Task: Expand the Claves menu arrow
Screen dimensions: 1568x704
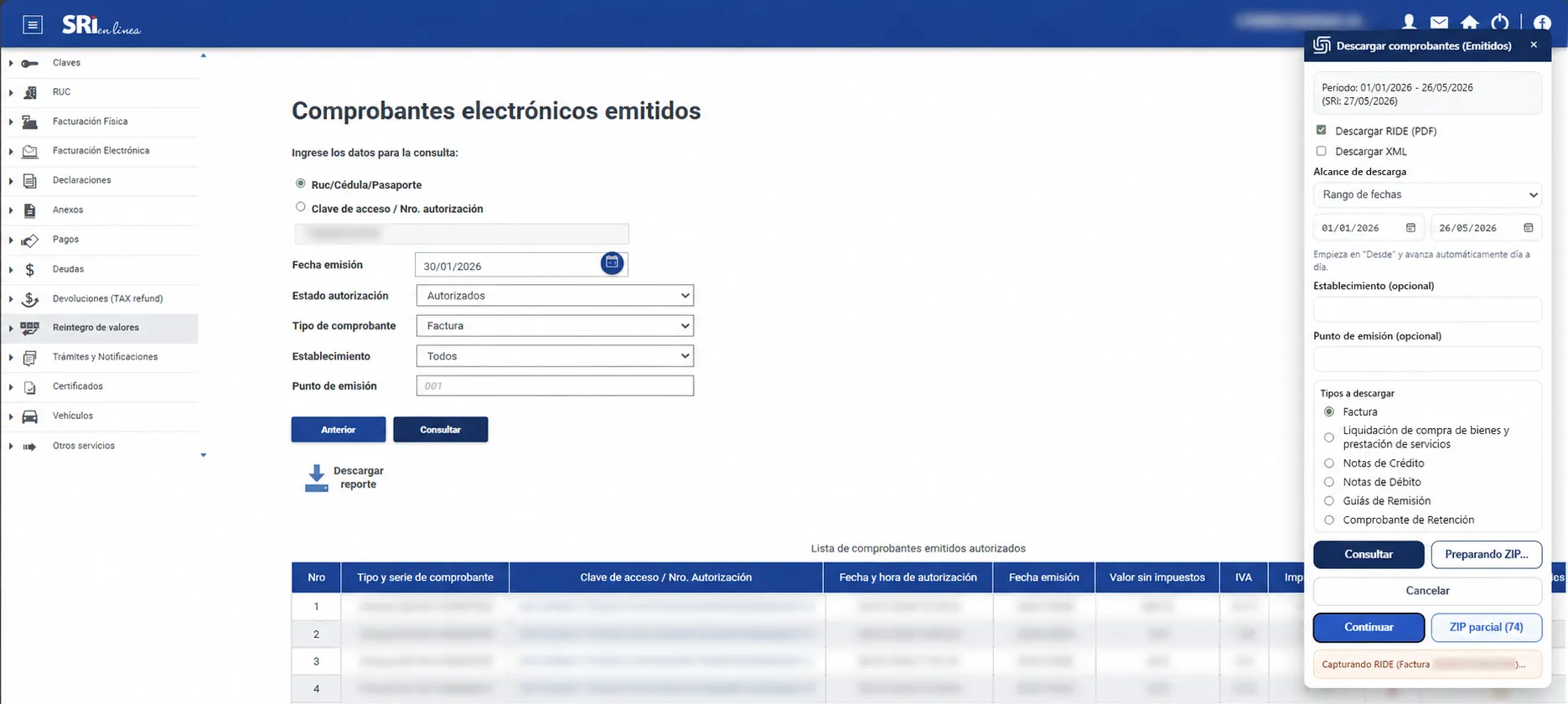Action: pos(11,64)
